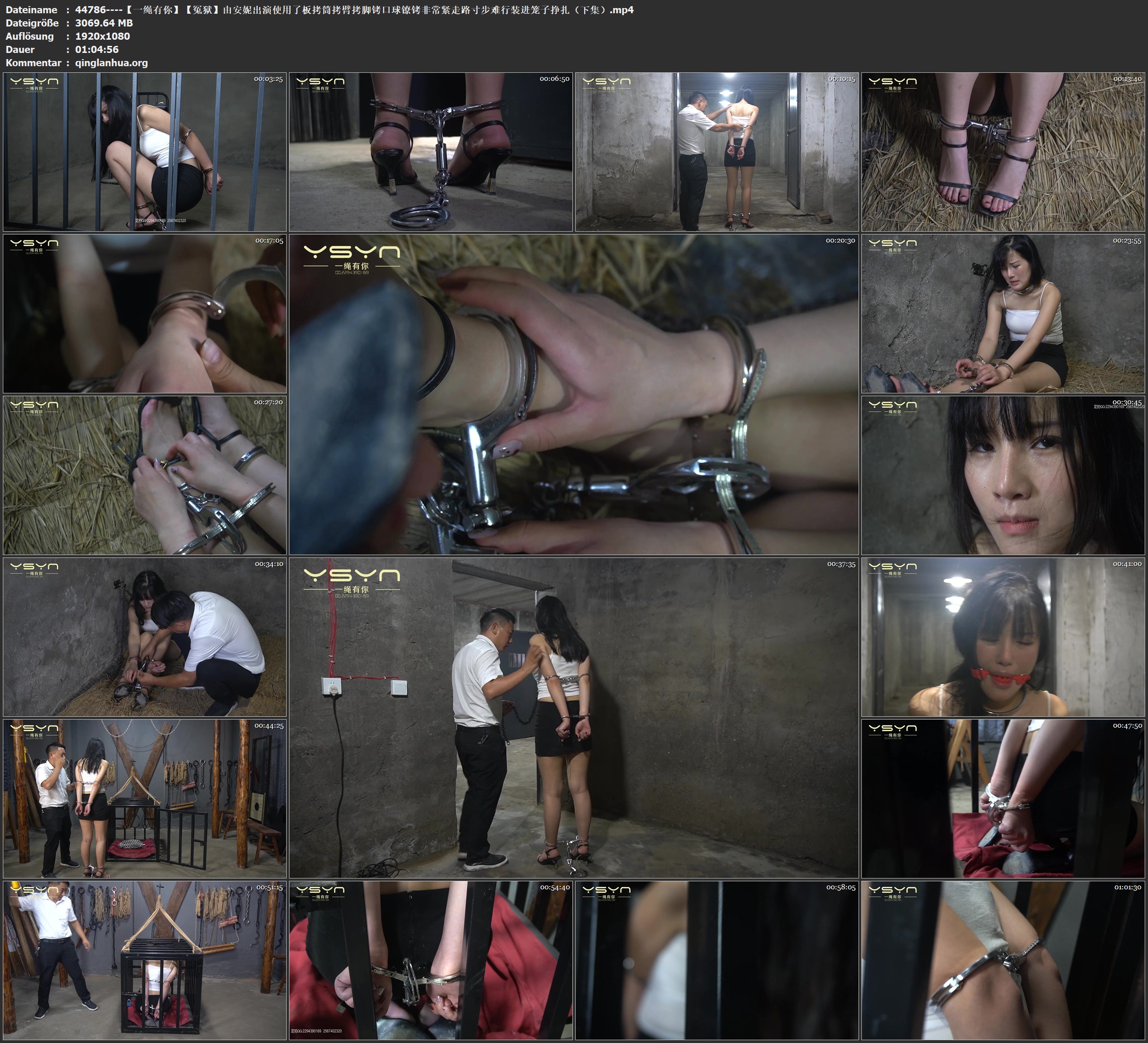Click the qinglanhua.org comment text
Image resolution: width=1148 pixels, height=1043 pixels.
coord(111,62)
